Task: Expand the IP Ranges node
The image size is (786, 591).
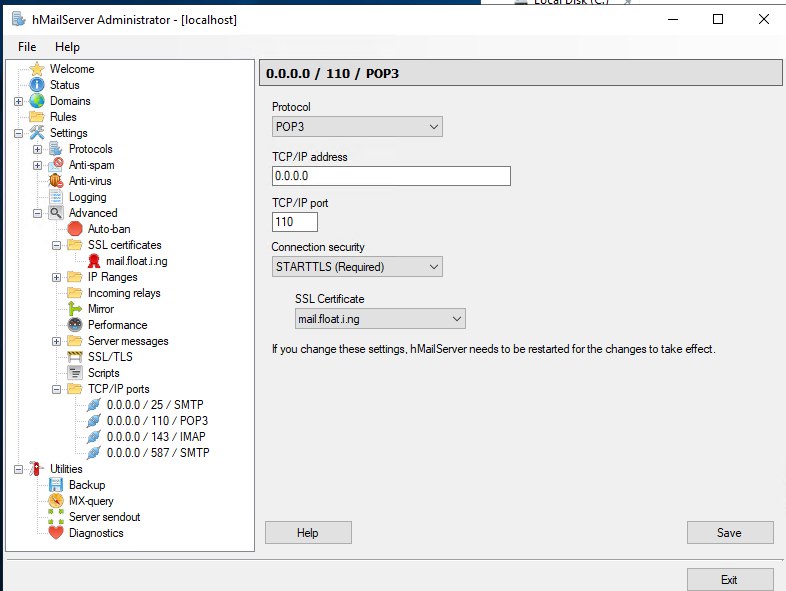Action: click(x=57, y=278)
